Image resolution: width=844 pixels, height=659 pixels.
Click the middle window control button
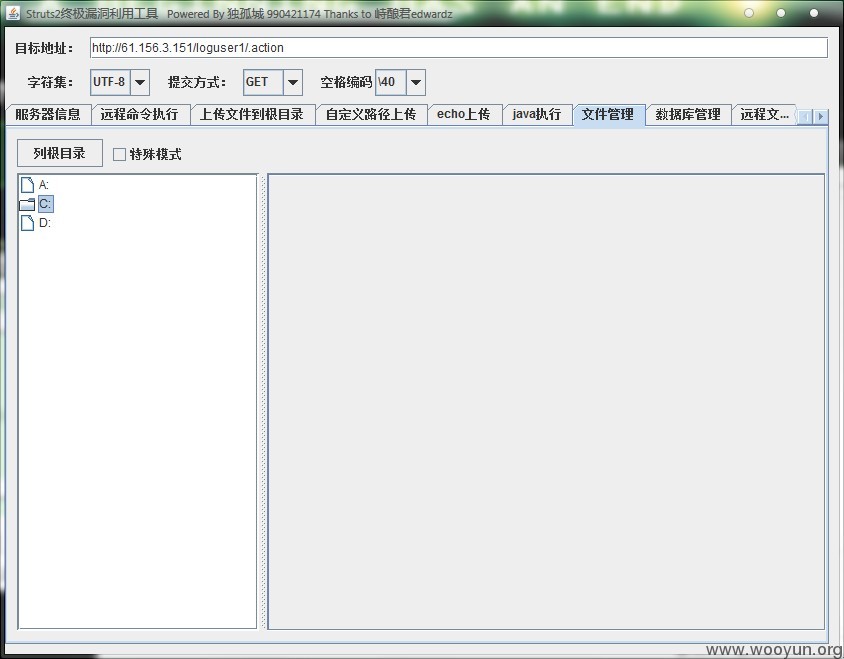coord(781,13)
